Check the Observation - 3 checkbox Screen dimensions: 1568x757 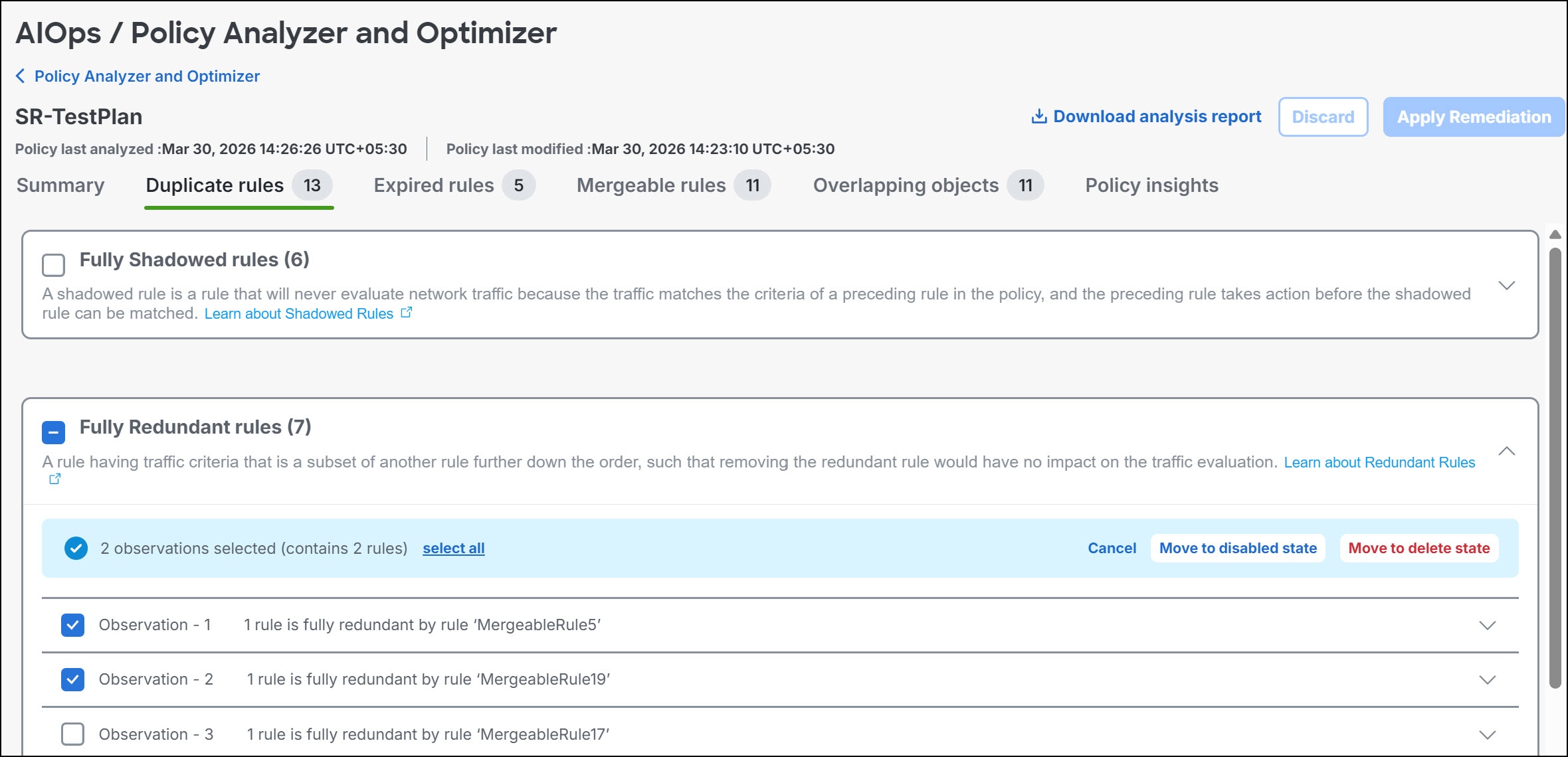(72, 734)
